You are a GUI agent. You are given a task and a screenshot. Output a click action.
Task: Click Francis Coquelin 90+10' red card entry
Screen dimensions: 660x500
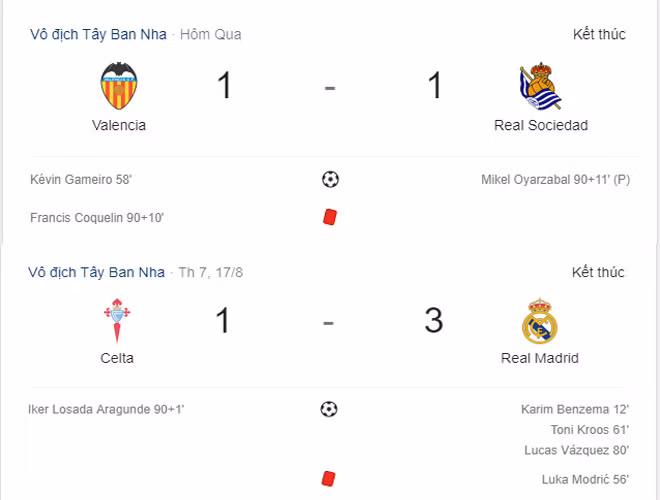coord(97,217)
